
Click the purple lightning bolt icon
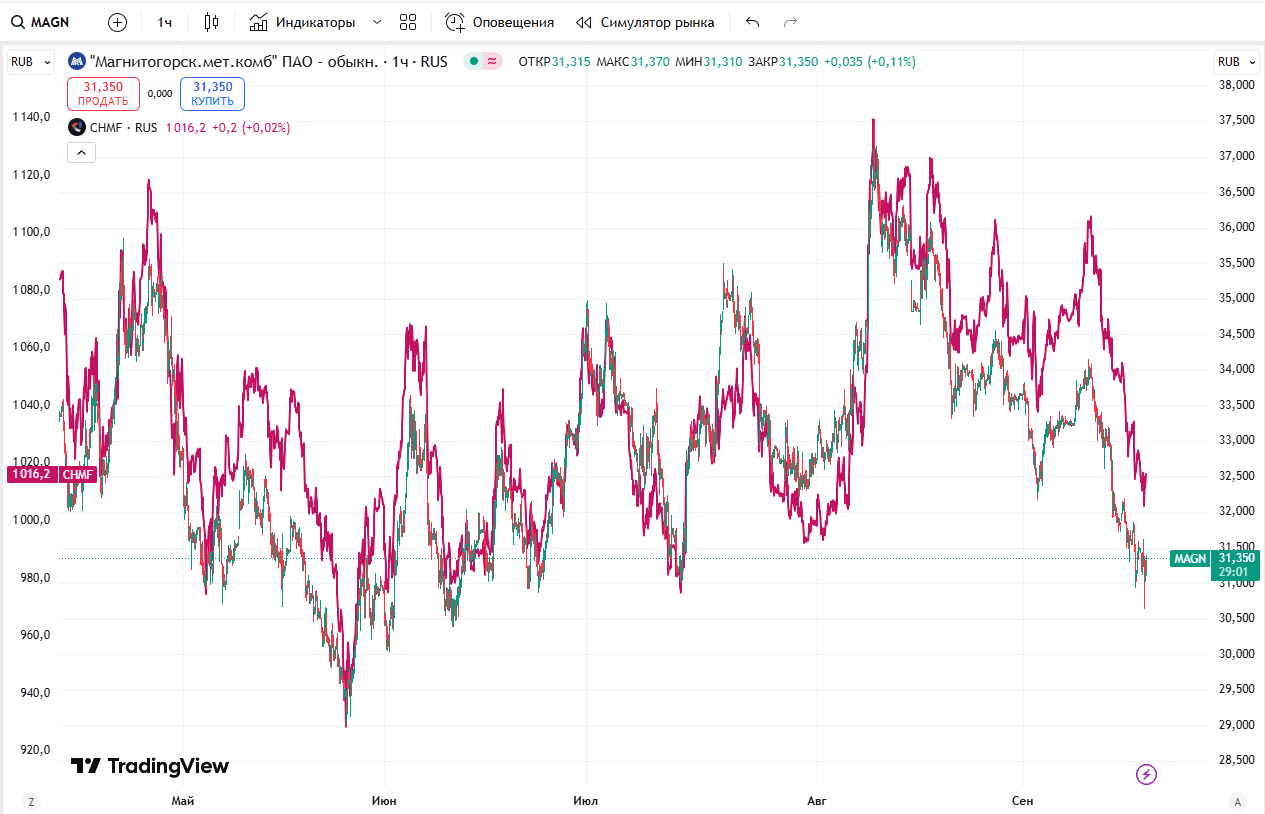coord(1147,774)
